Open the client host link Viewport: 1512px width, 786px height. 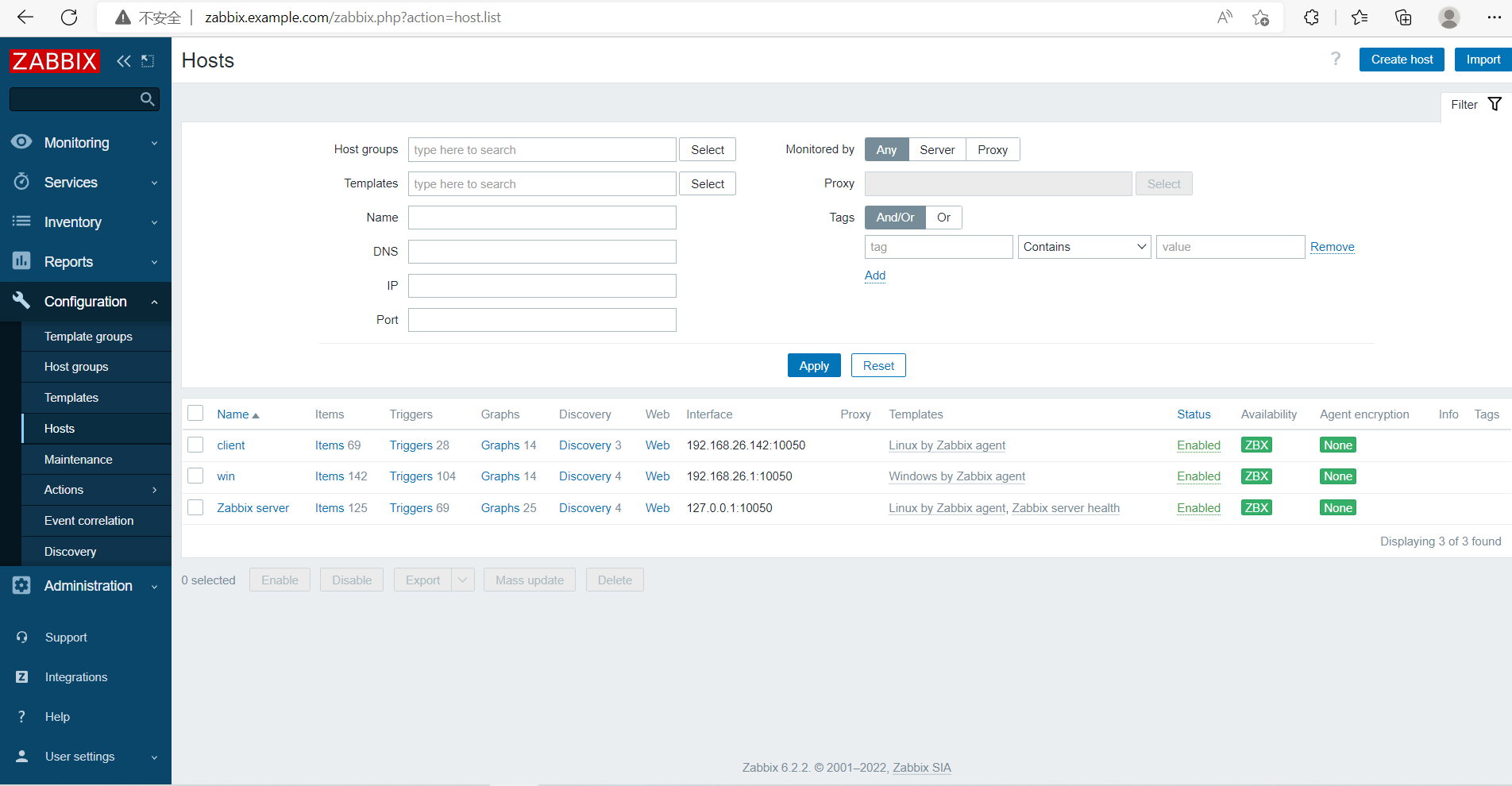pos(231,445)
